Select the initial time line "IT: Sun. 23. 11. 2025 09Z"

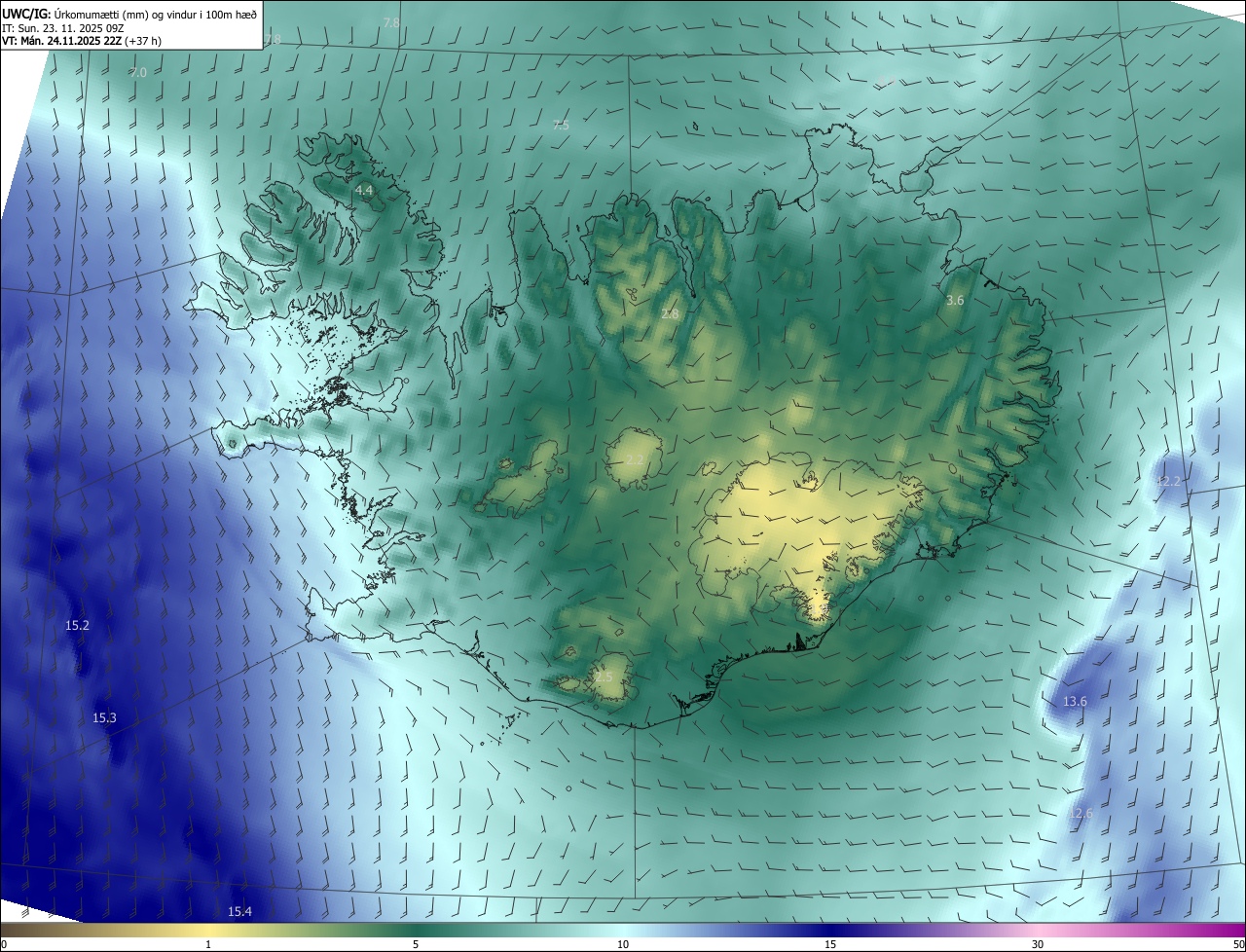[x=61, y=28]
